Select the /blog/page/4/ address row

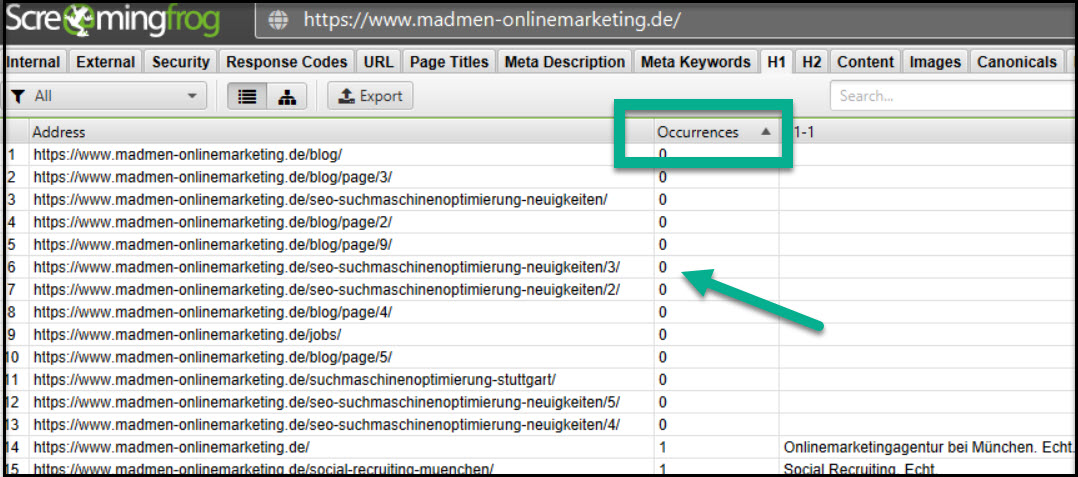[212, 312]
